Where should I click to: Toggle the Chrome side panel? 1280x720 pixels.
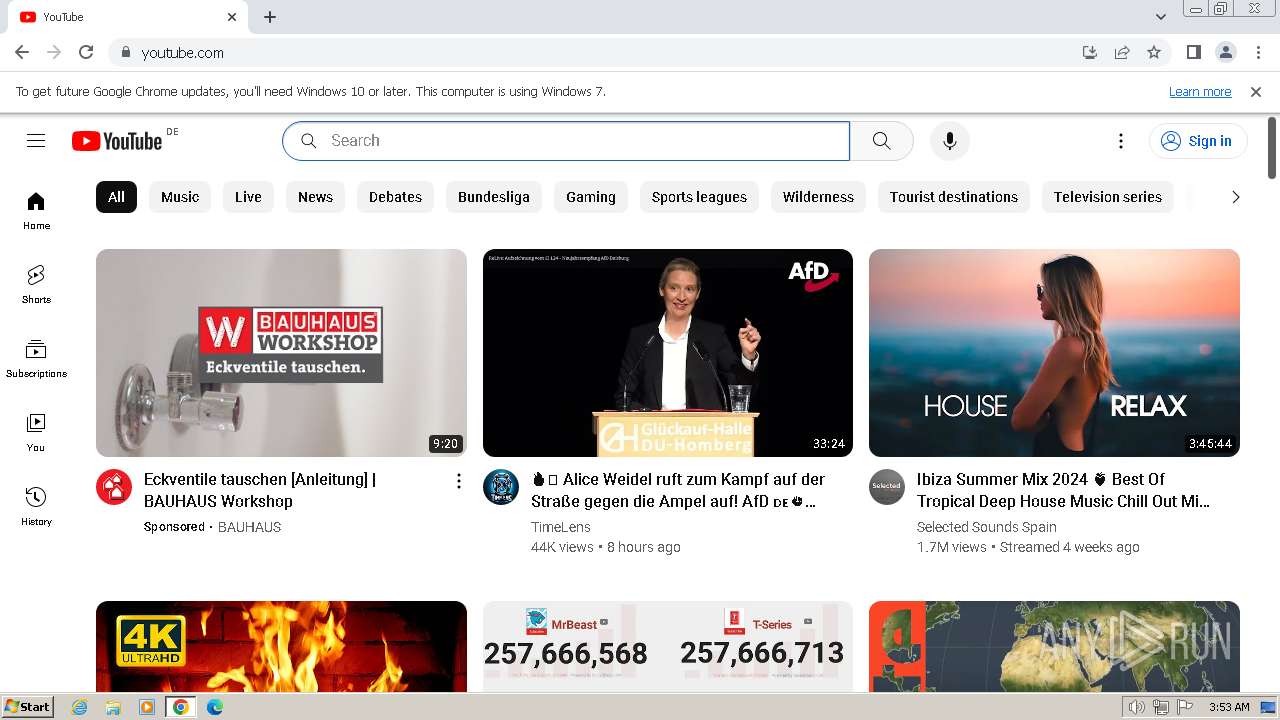pyautogui.click(x=1194, y=52)
